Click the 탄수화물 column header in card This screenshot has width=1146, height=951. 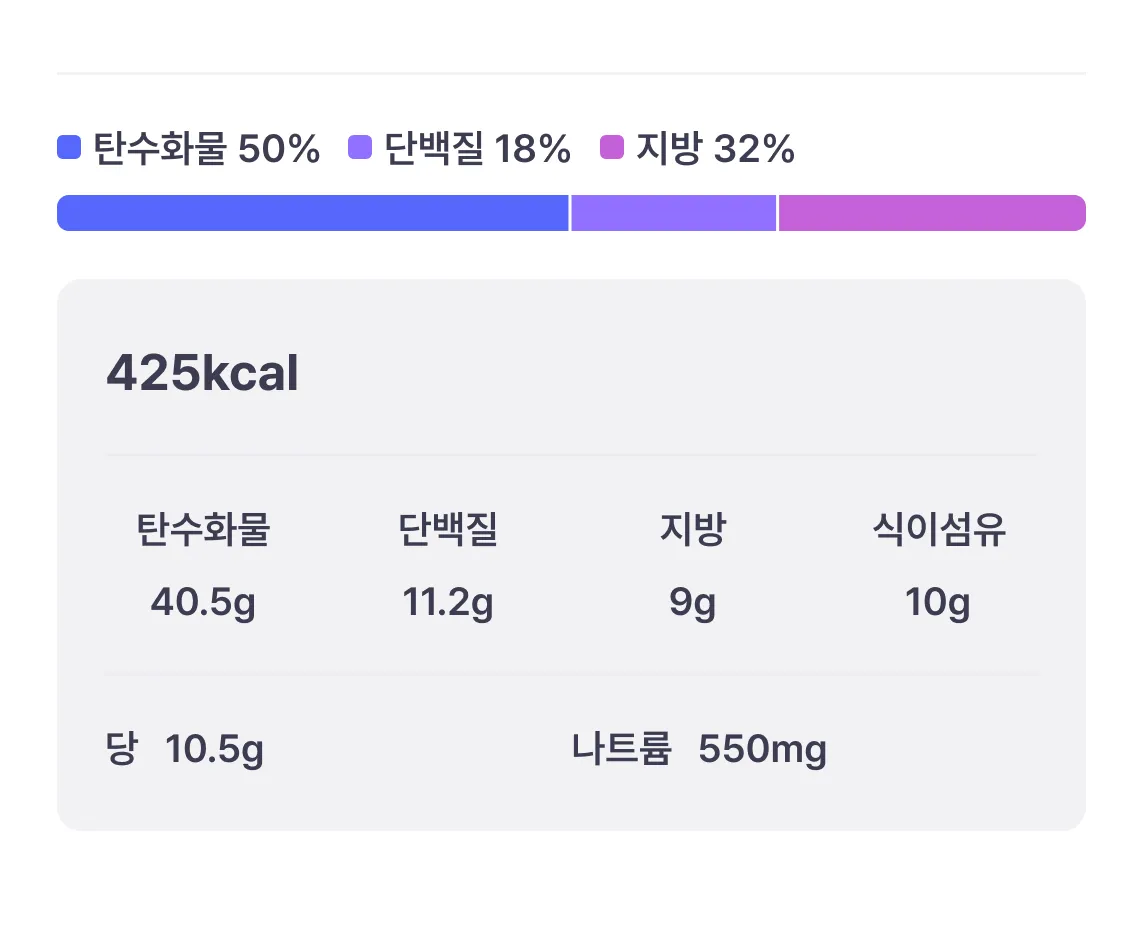pyautogui.click(x=203, y=530)
